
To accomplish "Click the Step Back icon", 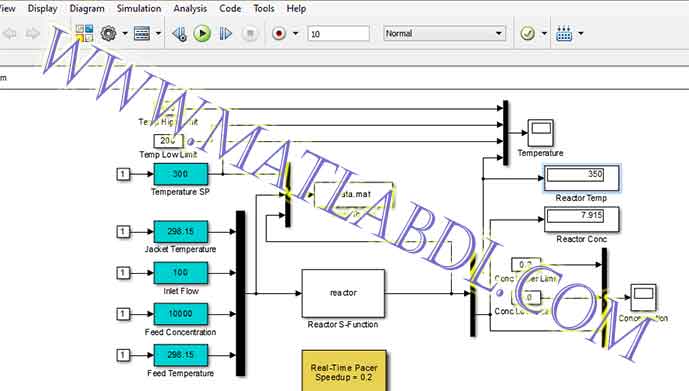I will pyautogui.click(x=179, y=33).
